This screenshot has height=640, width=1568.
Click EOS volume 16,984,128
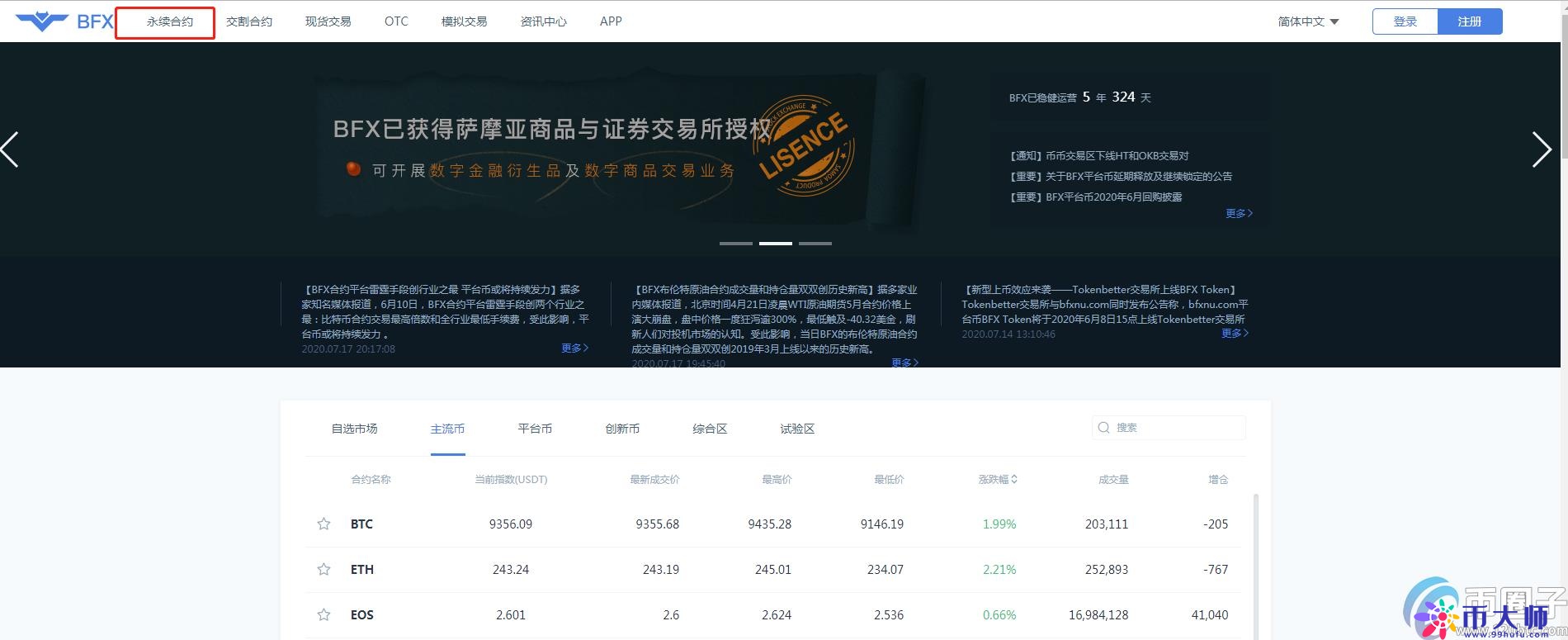(x=1098, y=614)
